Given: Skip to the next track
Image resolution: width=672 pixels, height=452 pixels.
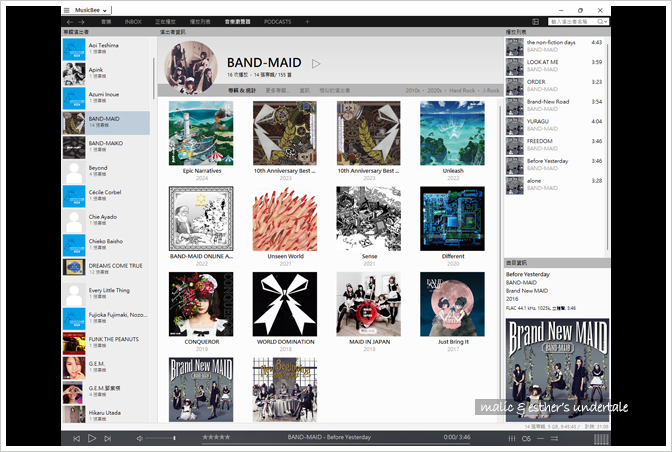Looking at the screenshot, I should (108, 438).
